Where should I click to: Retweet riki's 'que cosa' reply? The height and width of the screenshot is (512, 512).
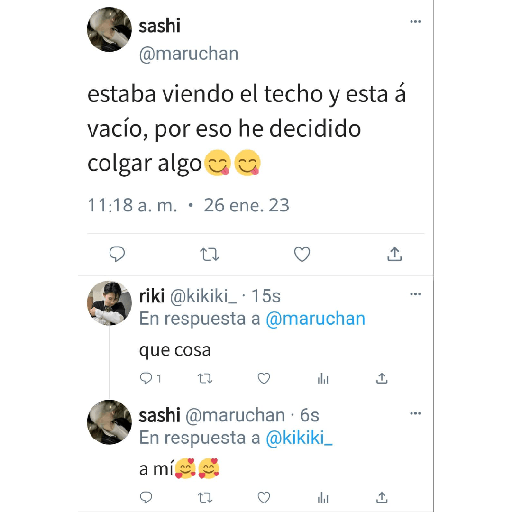pyautogui.click(x=205, y=379)
